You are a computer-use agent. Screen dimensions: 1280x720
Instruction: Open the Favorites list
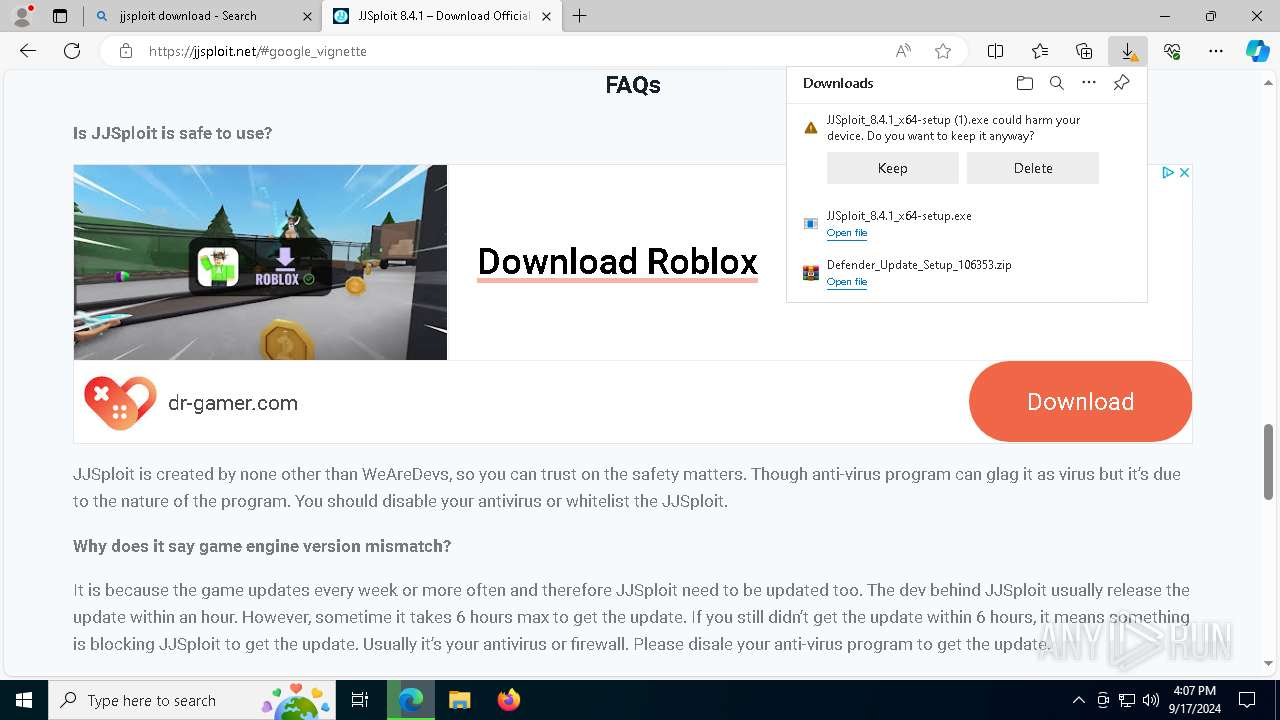pyautogui.click(x=1040, y=51)
